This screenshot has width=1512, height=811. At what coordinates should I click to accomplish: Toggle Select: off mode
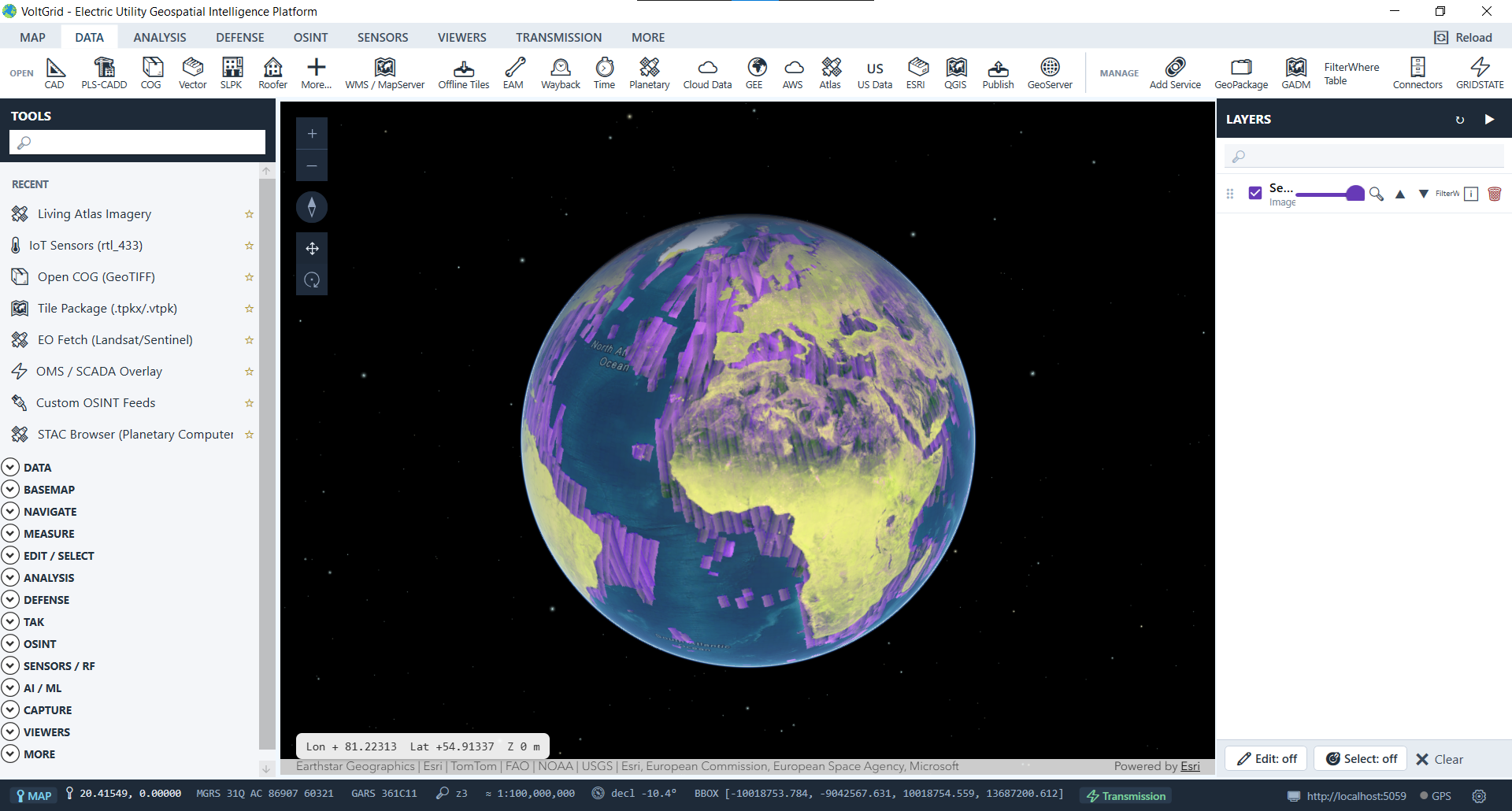coord(1361,759)
